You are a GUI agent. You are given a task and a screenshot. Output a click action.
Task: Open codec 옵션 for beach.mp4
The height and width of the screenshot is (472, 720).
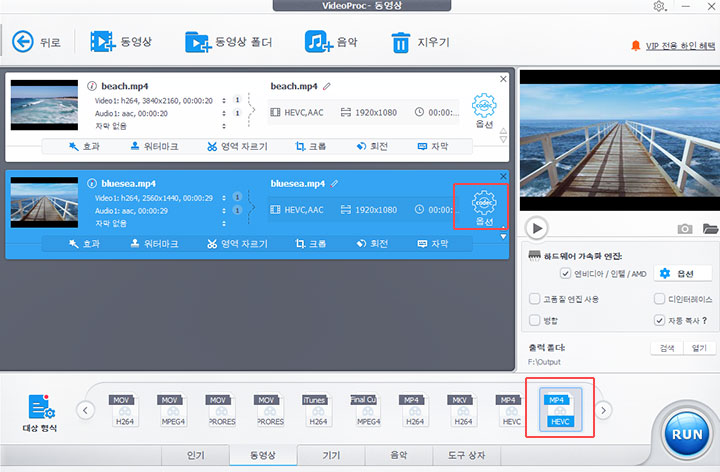click(x=484, y=111)
